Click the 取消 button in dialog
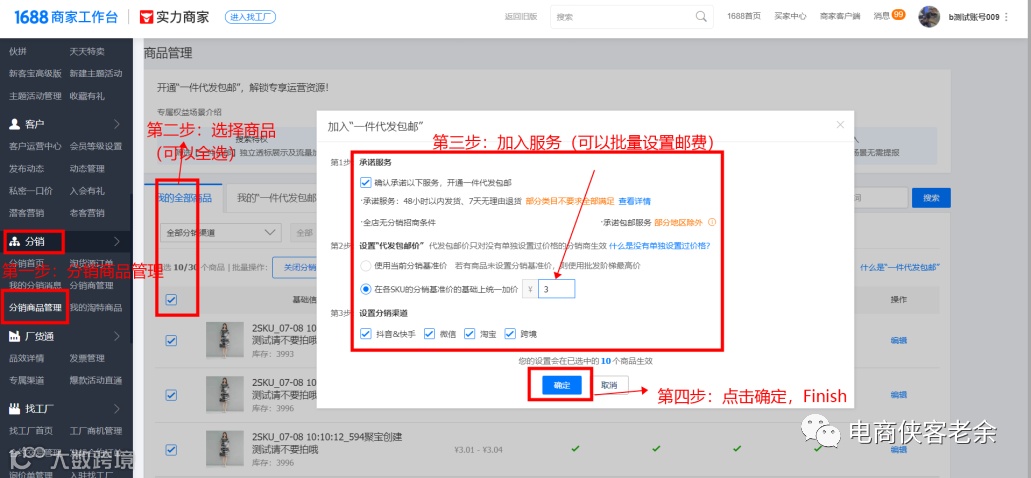 (x=609, y=385)
